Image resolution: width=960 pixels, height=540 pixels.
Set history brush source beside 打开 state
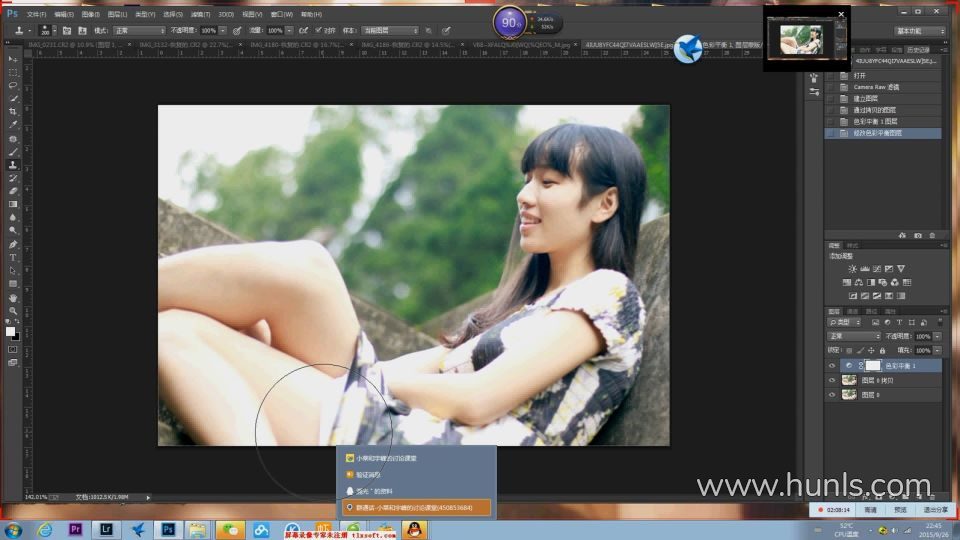(830, 76)
